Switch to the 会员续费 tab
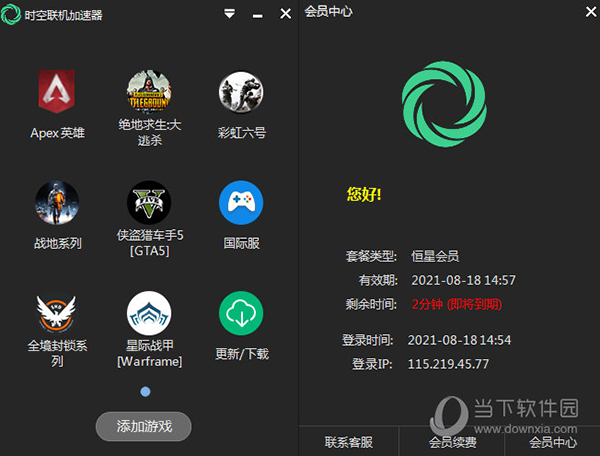Image resolution: width=600 pixels, height=456 pixels. click(452, 441)
